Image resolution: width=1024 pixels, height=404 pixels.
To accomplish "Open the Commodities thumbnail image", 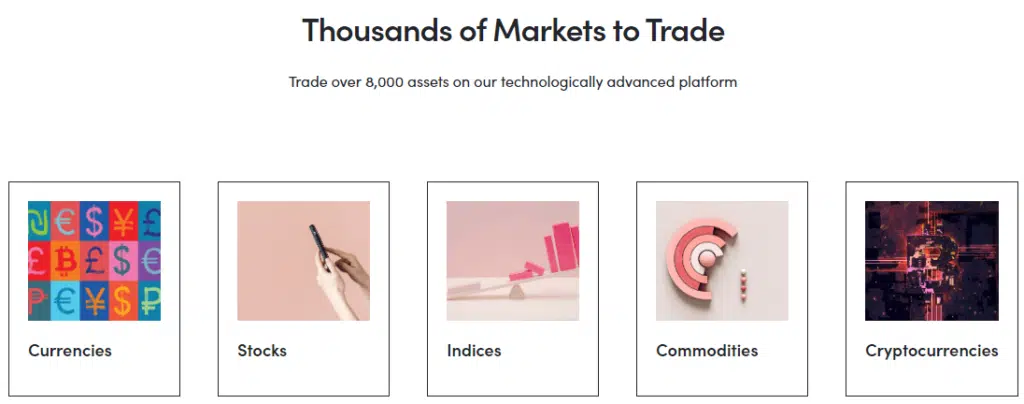I will point(721,261).
